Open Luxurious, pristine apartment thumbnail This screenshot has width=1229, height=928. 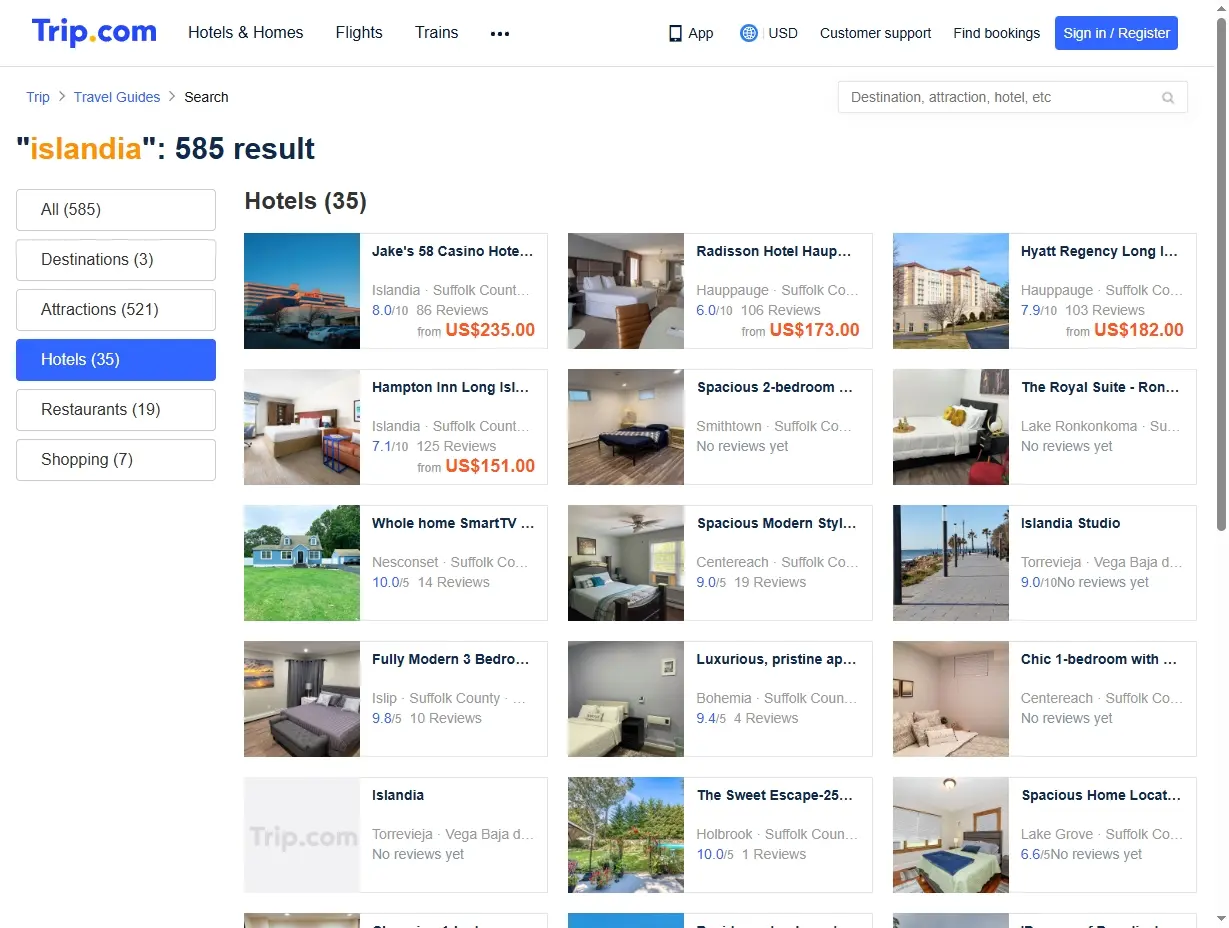click(626, 699)
